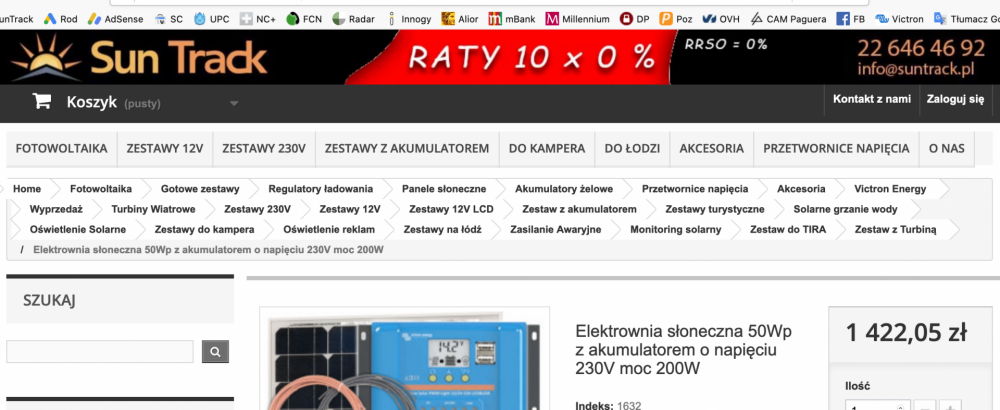Open Zestawy 12V LCD link
1000x410 pixels.
452,209
